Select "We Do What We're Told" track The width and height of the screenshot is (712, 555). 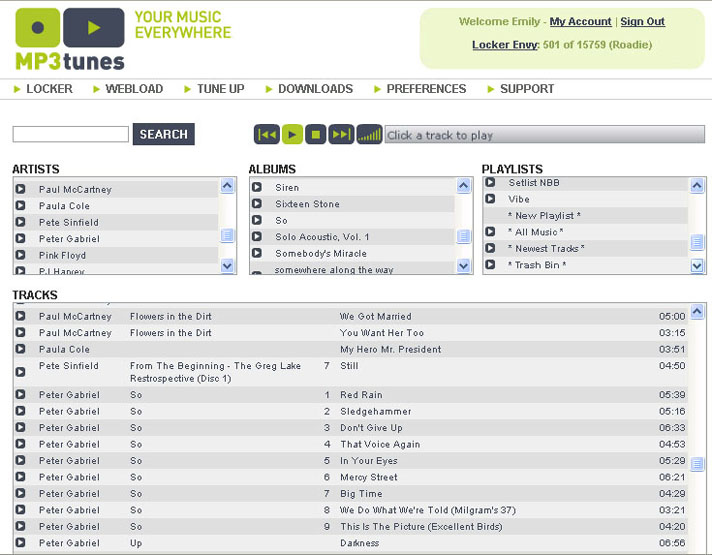pos(428,510)
